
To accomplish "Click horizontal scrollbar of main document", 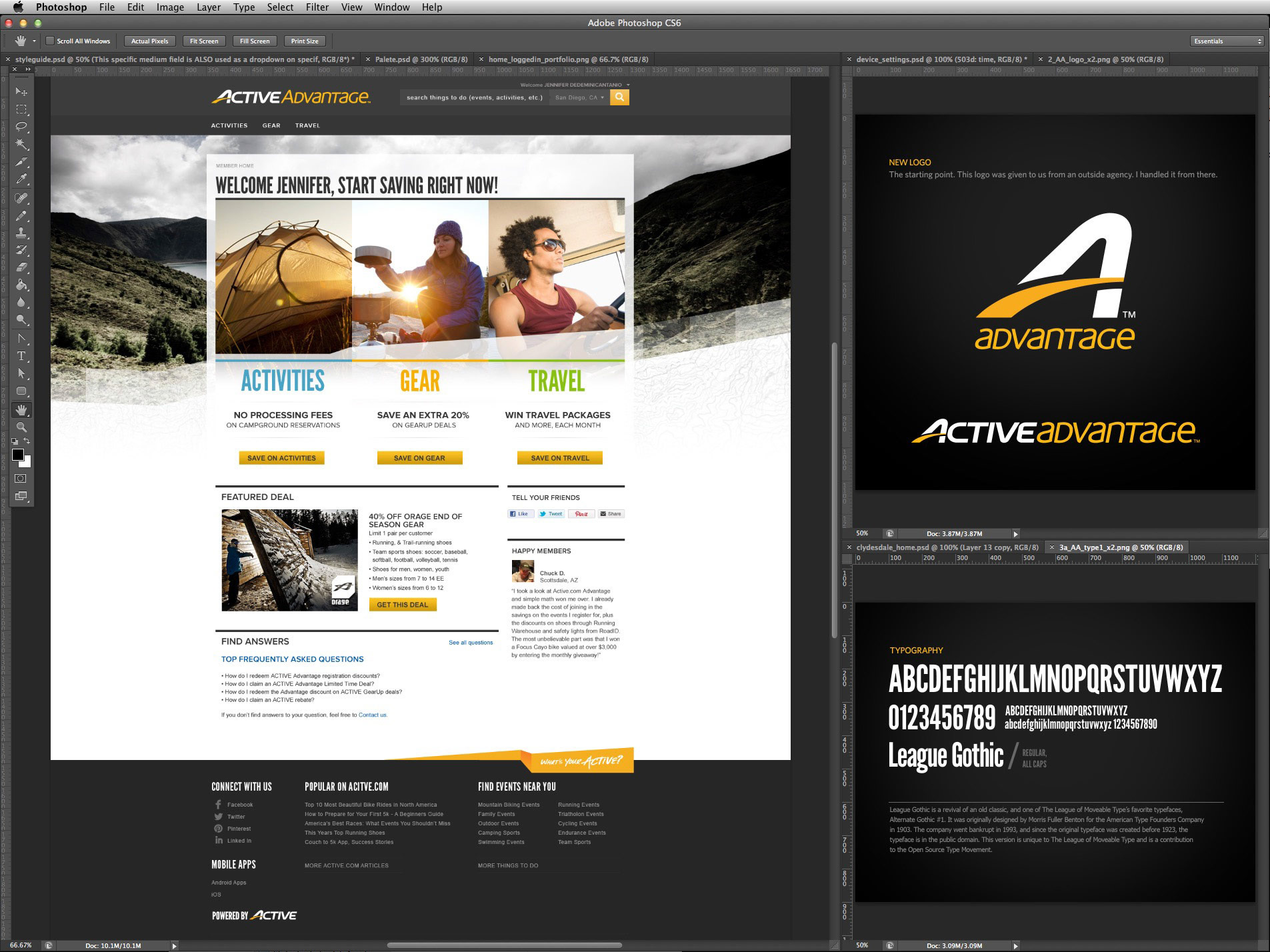I will (x=504, y=945).
